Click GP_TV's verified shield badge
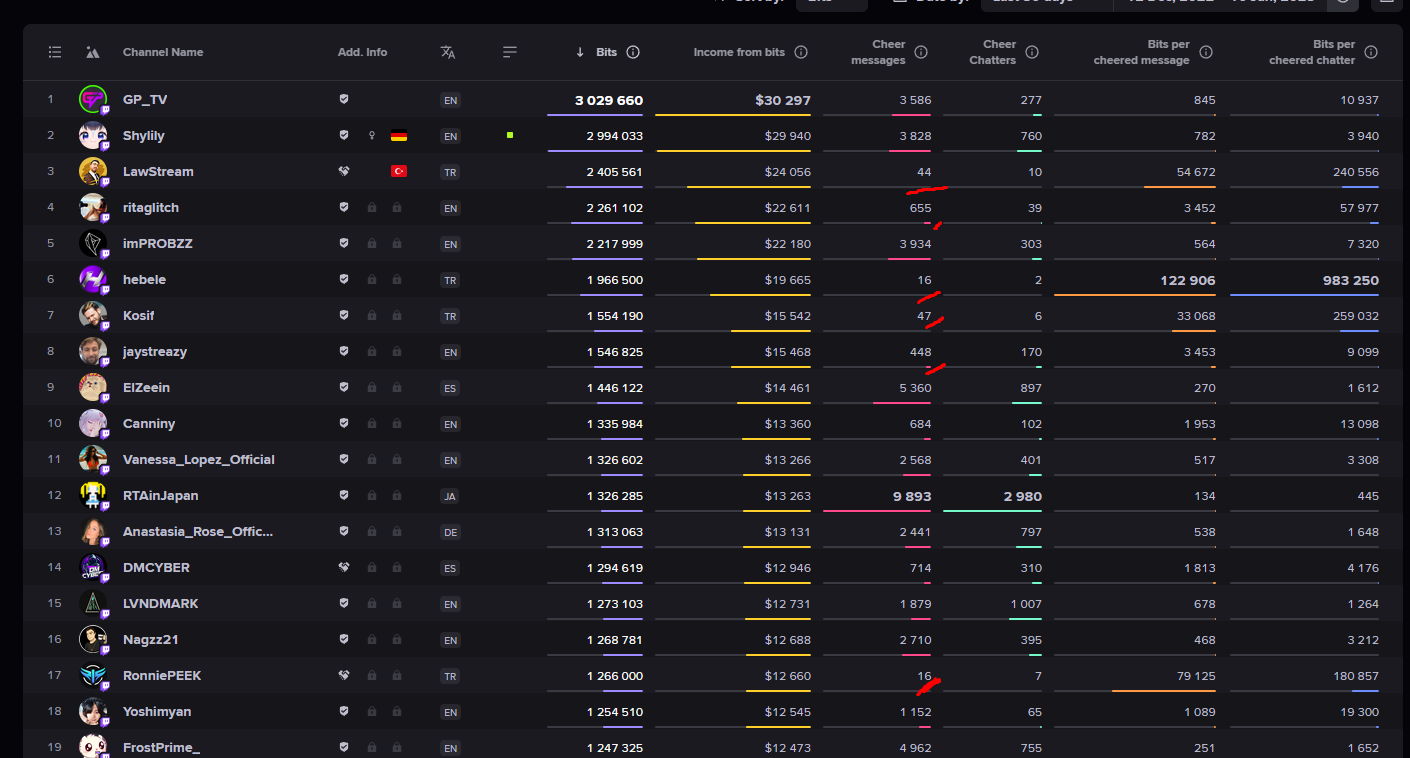1410x758 pixels. pos(344,99)
